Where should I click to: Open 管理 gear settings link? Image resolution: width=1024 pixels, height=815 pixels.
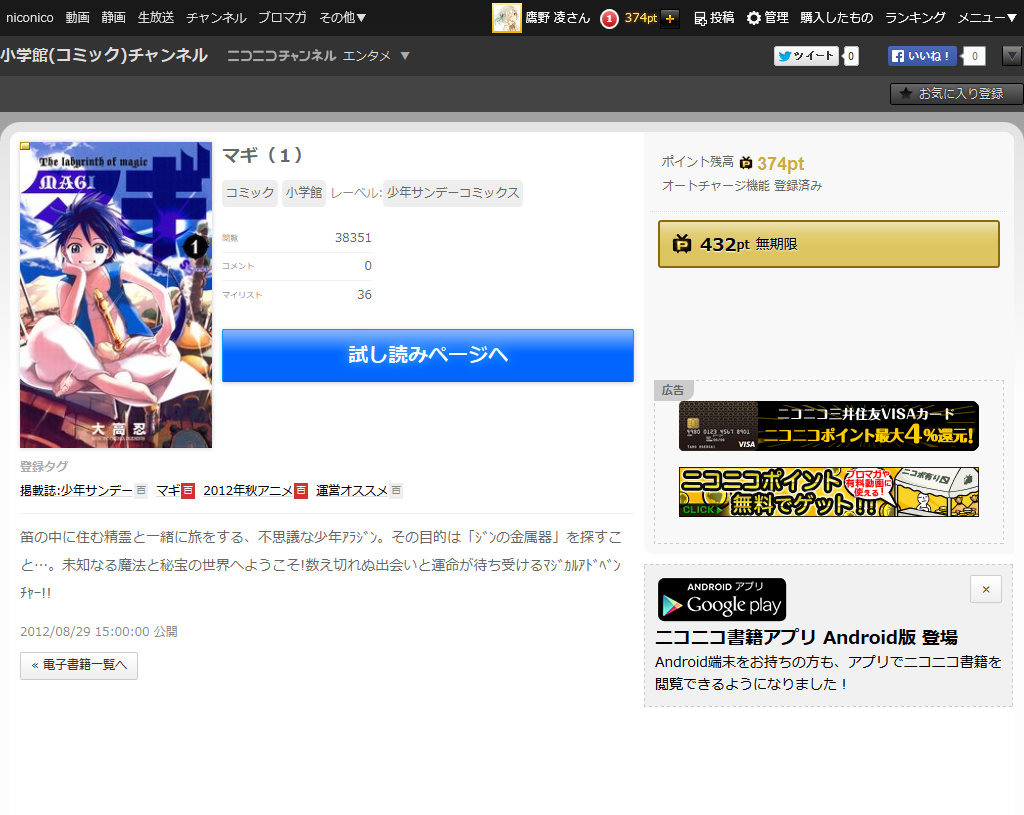767,18
